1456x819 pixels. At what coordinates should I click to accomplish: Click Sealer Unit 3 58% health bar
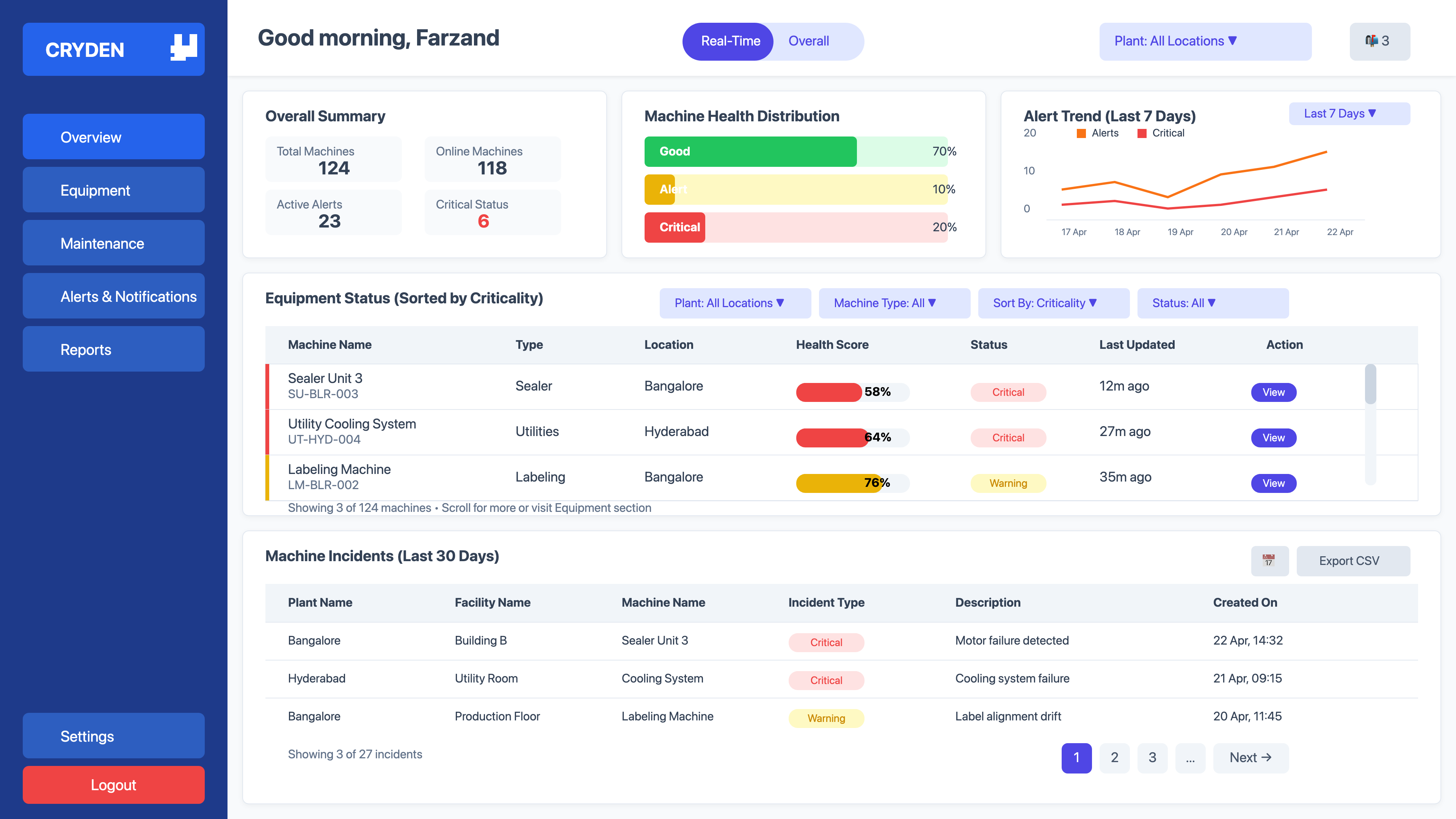click(852, 392)
